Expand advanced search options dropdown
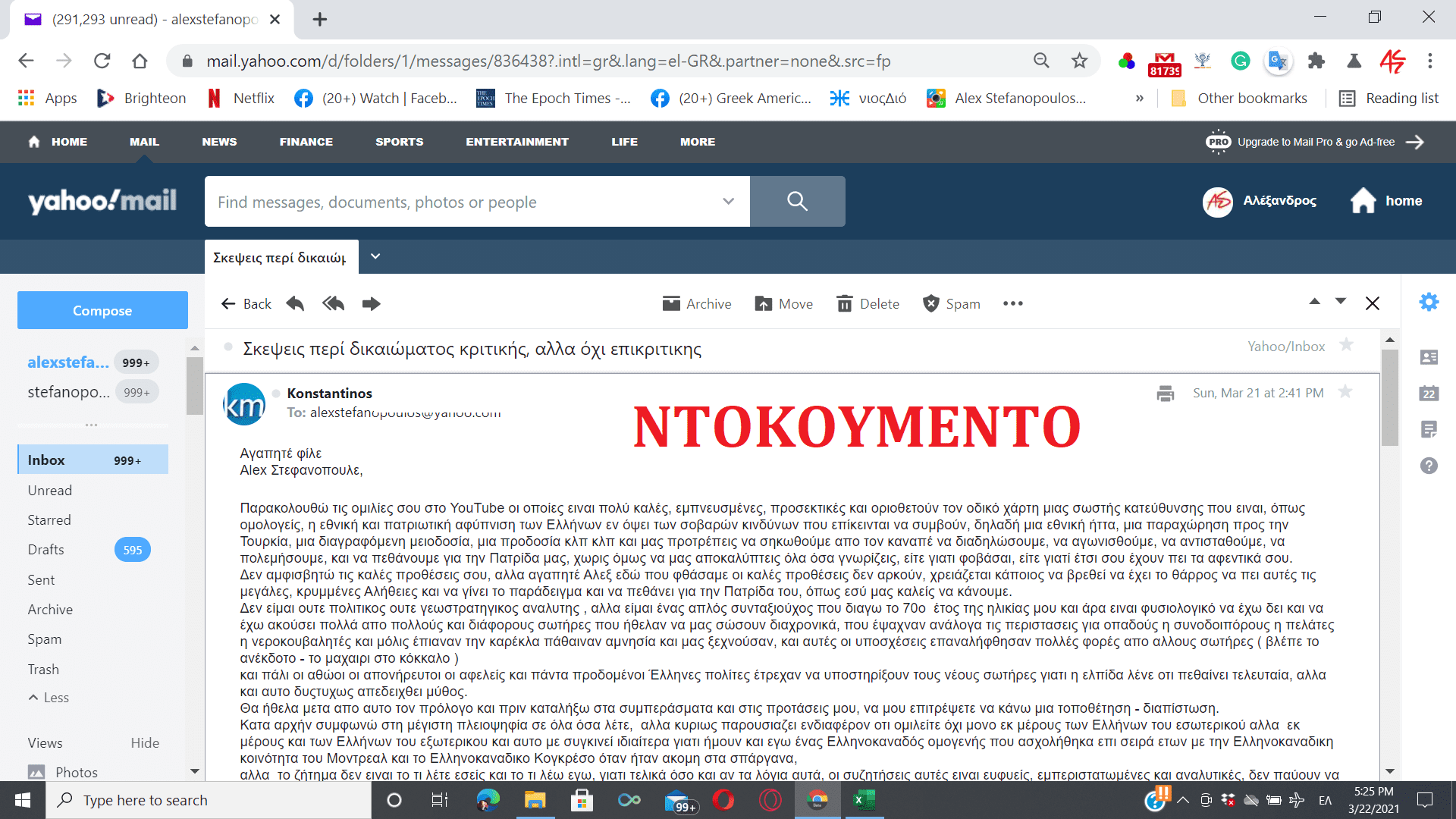 728,201
